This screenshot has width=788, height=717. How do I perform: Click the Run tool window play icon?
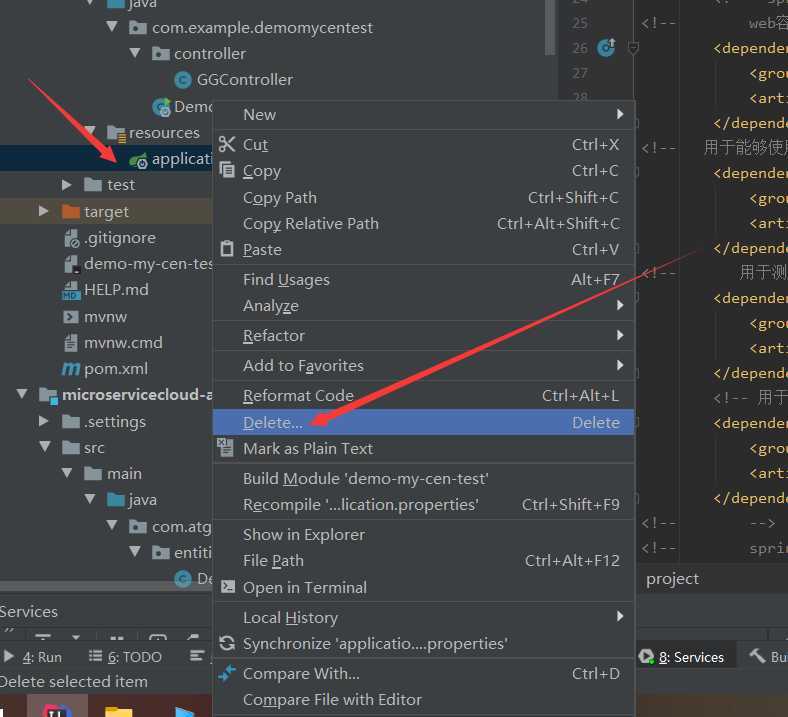pos(9,656)
